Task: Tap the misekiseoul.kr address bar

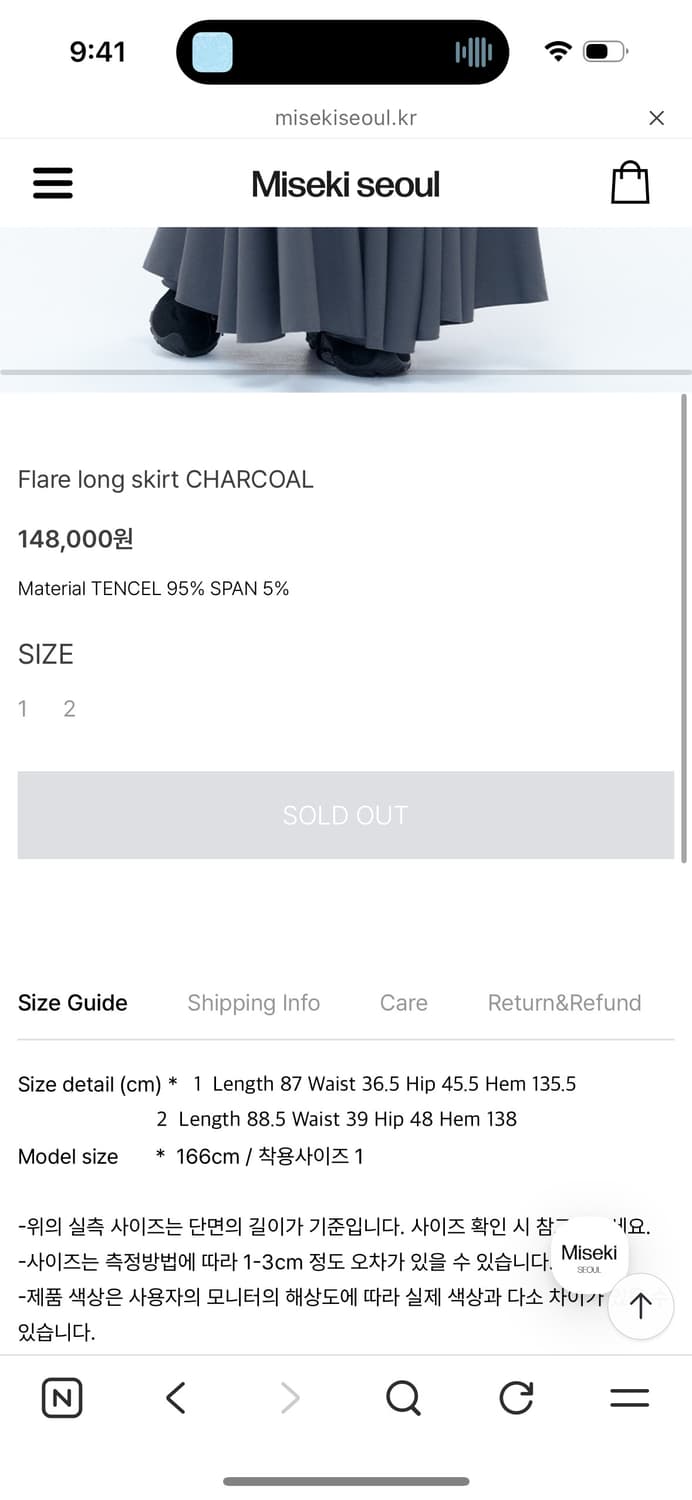Action: (345, 118)
